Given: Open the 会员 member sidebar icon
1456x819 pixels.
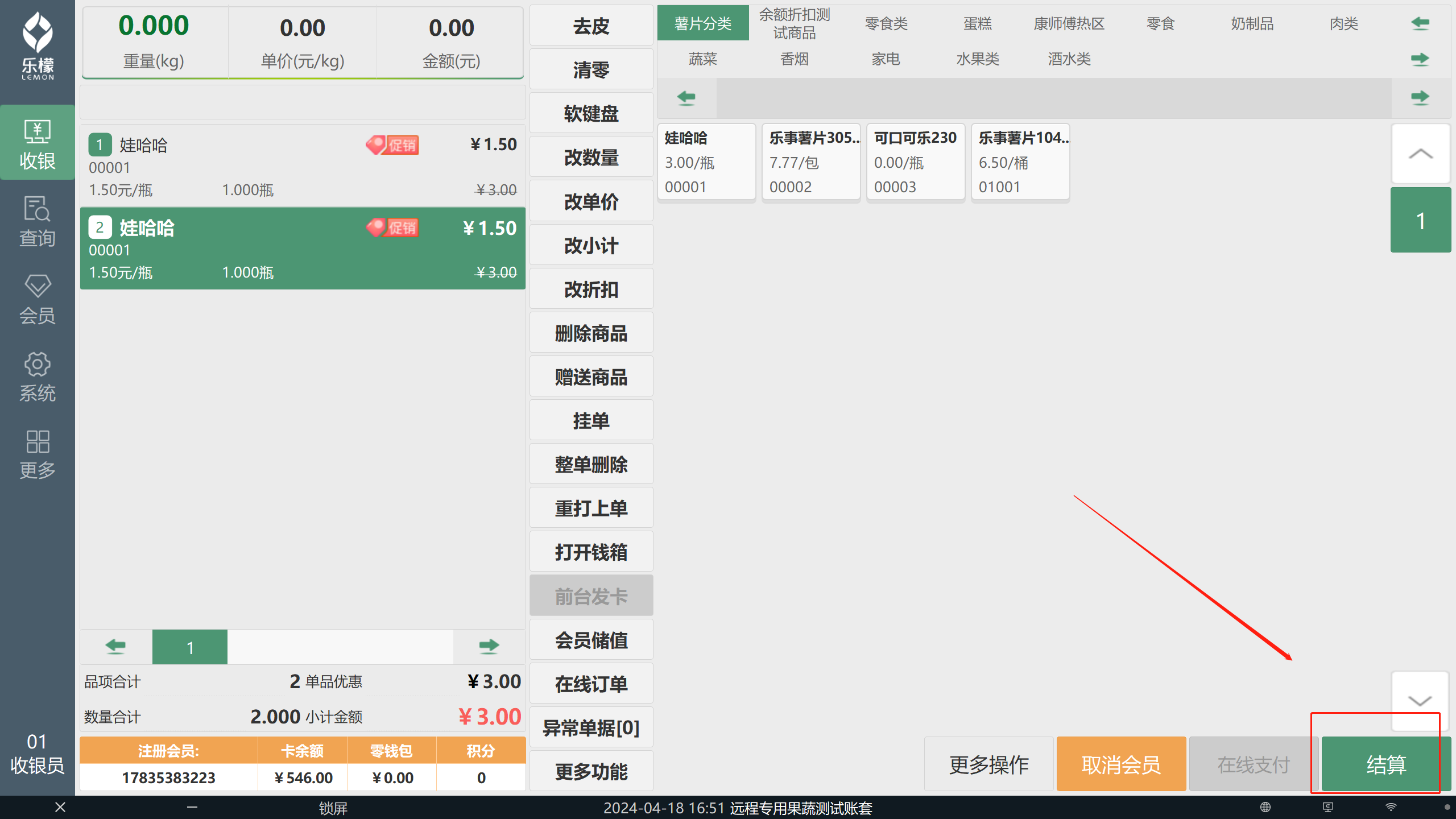Looking at the screenshot, I should click(x=38, y=299).
